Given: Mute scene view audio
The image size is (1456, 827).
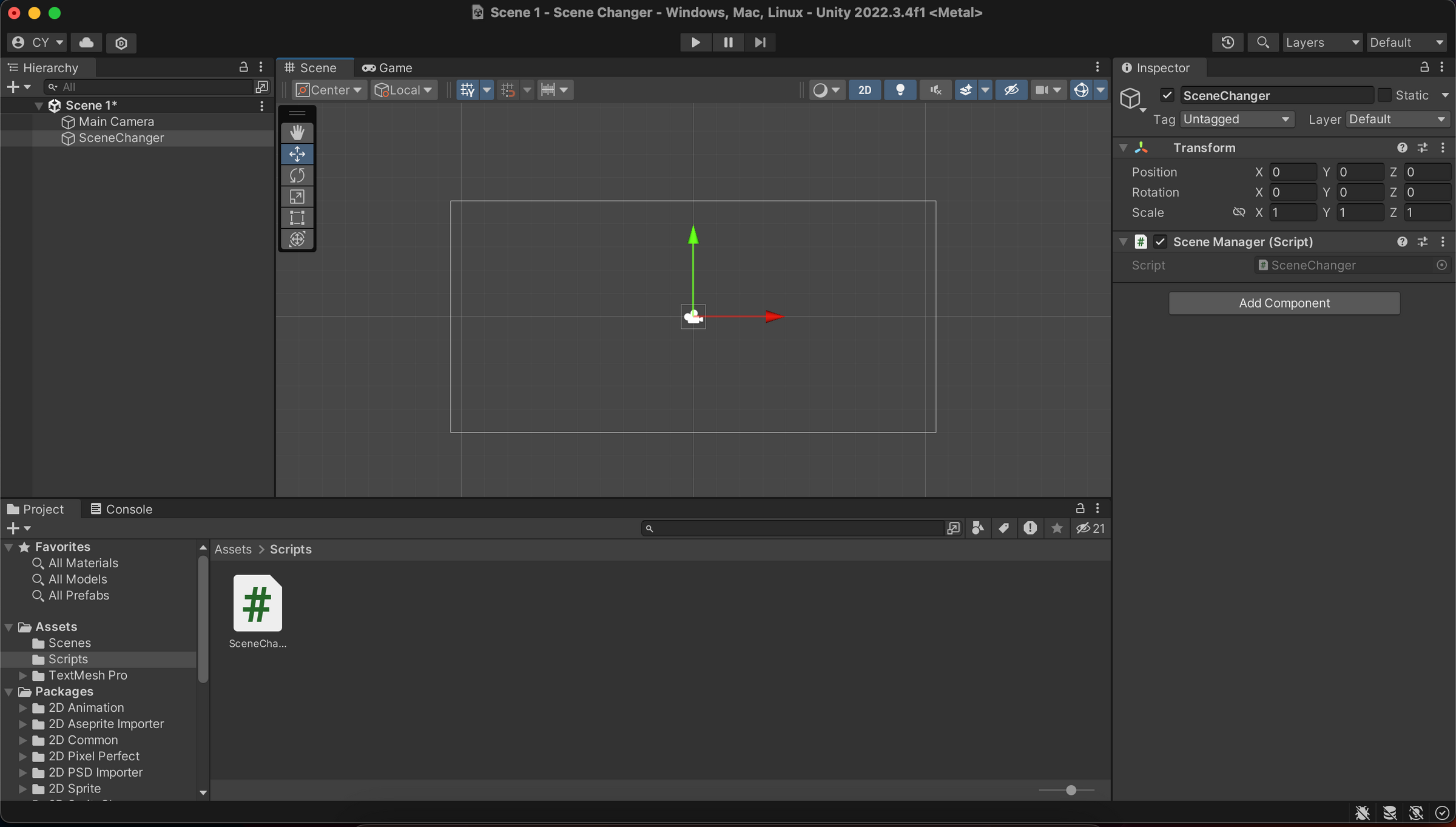Looking at the screenshot, I should (x=935, y=90).
